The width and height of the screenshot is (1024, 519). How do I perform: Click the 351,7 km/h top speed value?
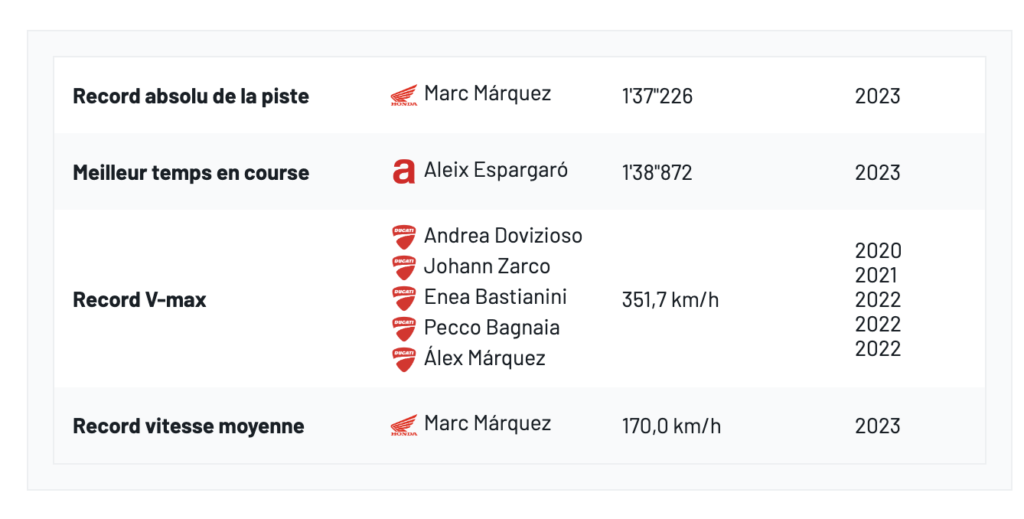pyautogui.click(x=671, y=299)
